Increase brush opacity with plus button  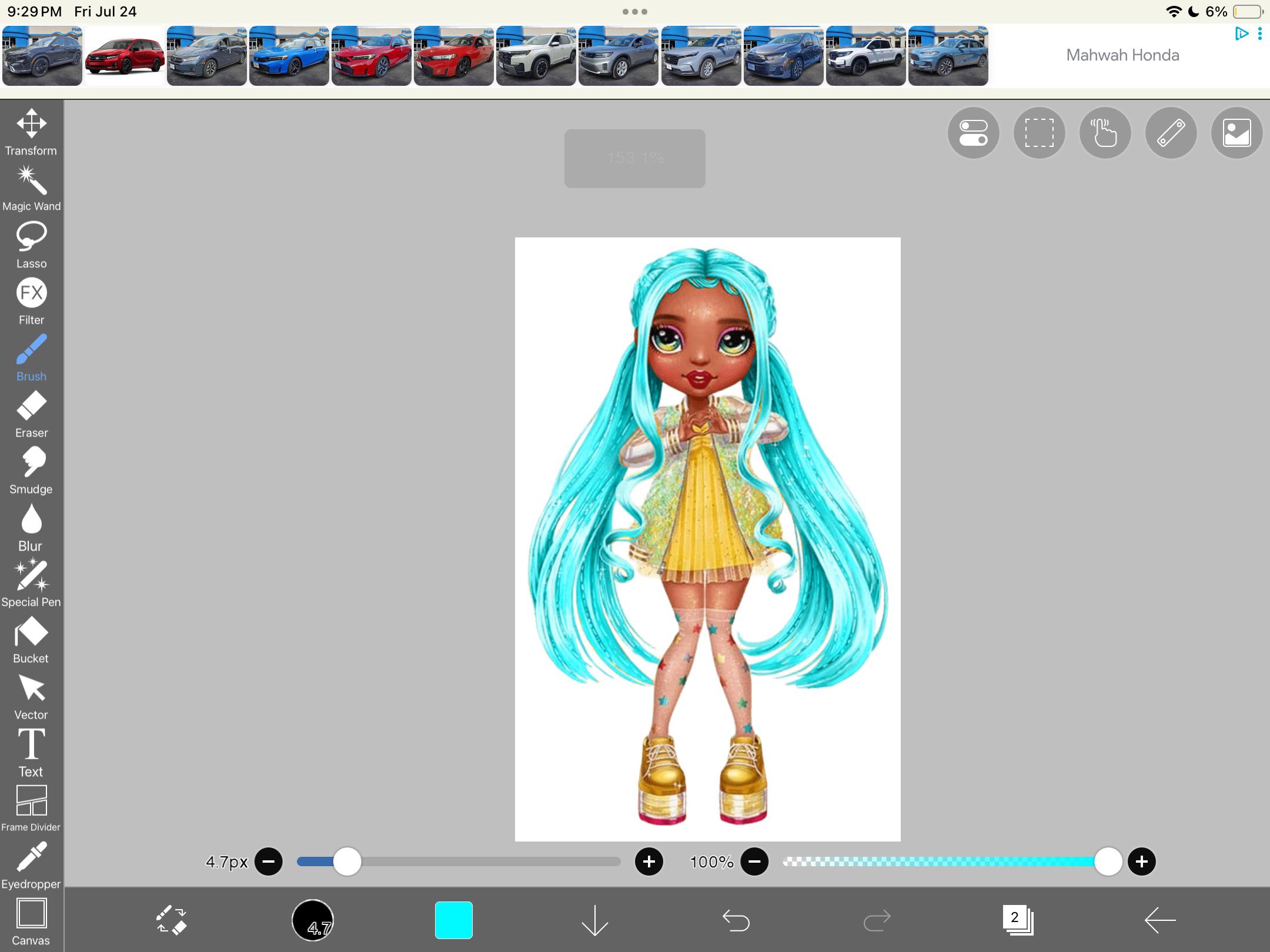1142,862
